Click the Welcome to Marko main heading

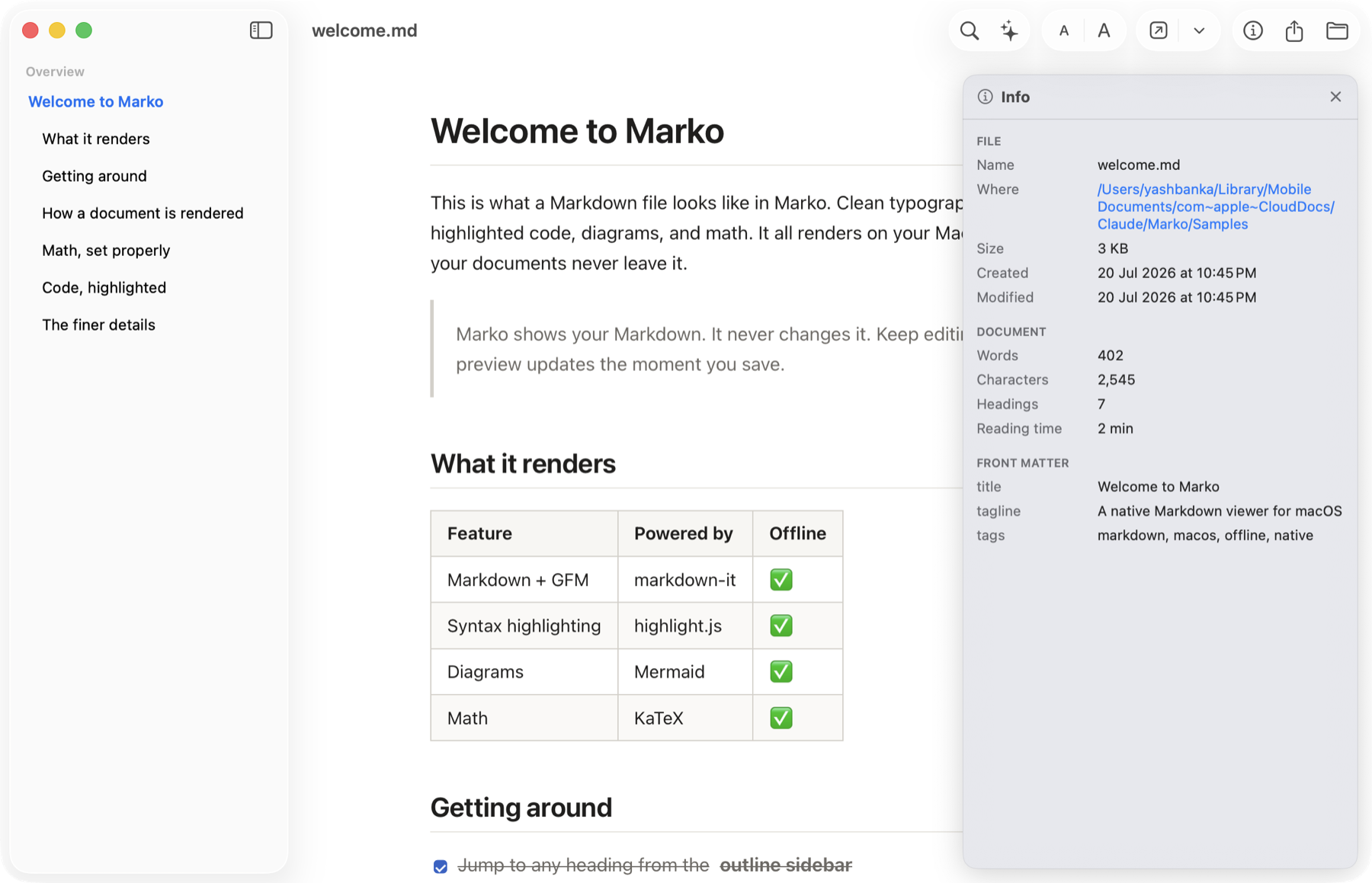pos(577,131)
